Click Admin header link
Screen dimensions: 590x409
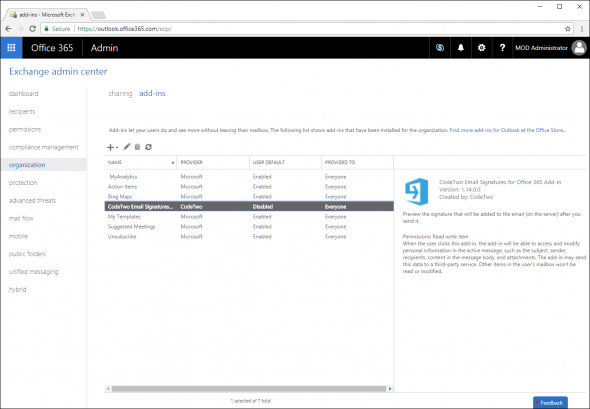(x=104, y=48)
